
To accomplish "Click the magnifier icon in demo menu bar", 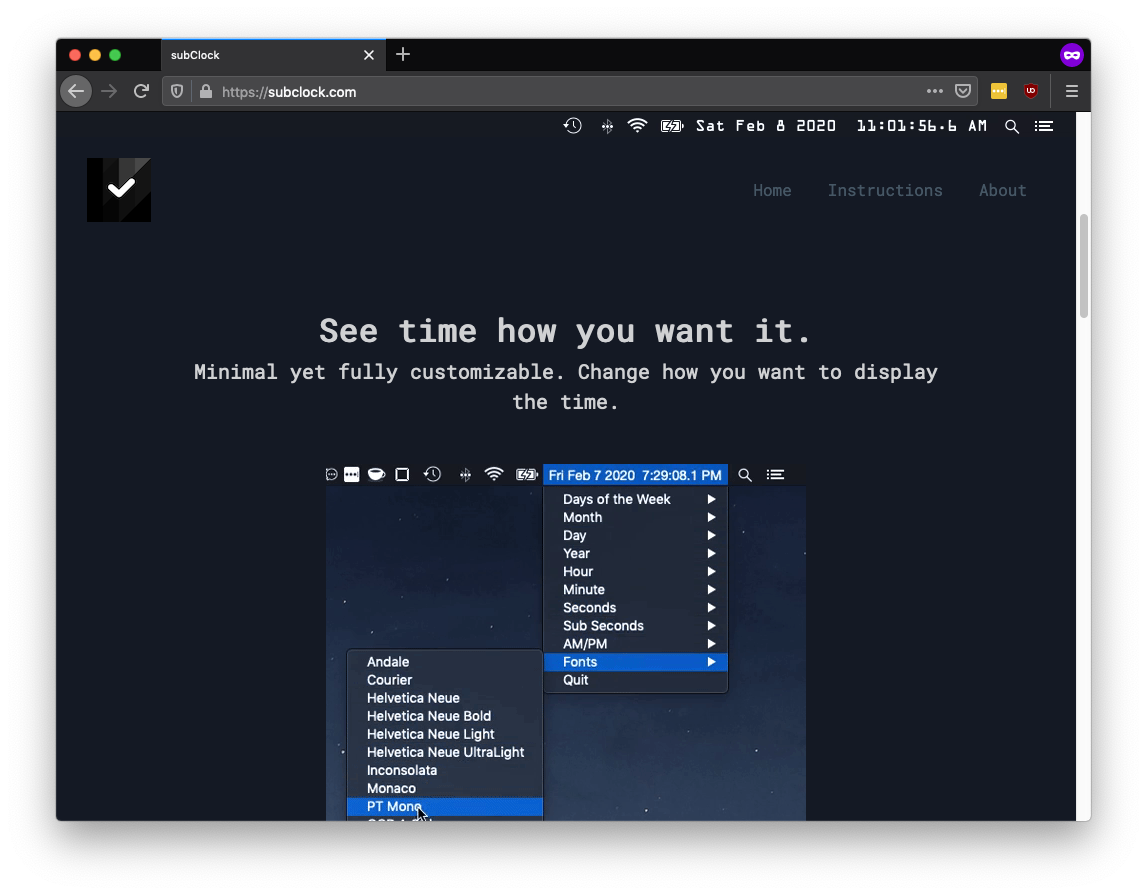I will 745,475.
